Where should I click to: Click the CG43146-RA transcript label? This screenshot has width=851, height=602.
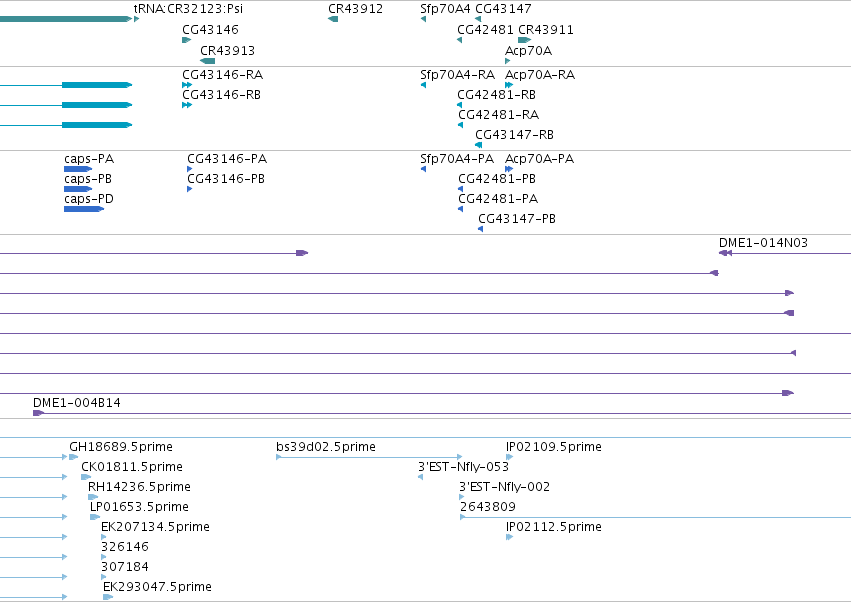223,74
